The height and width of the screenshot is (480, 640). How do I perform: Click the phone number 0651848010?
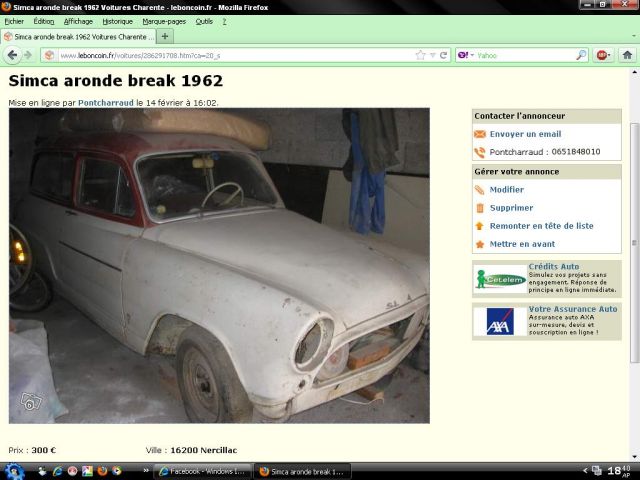(x=576, y=152)
